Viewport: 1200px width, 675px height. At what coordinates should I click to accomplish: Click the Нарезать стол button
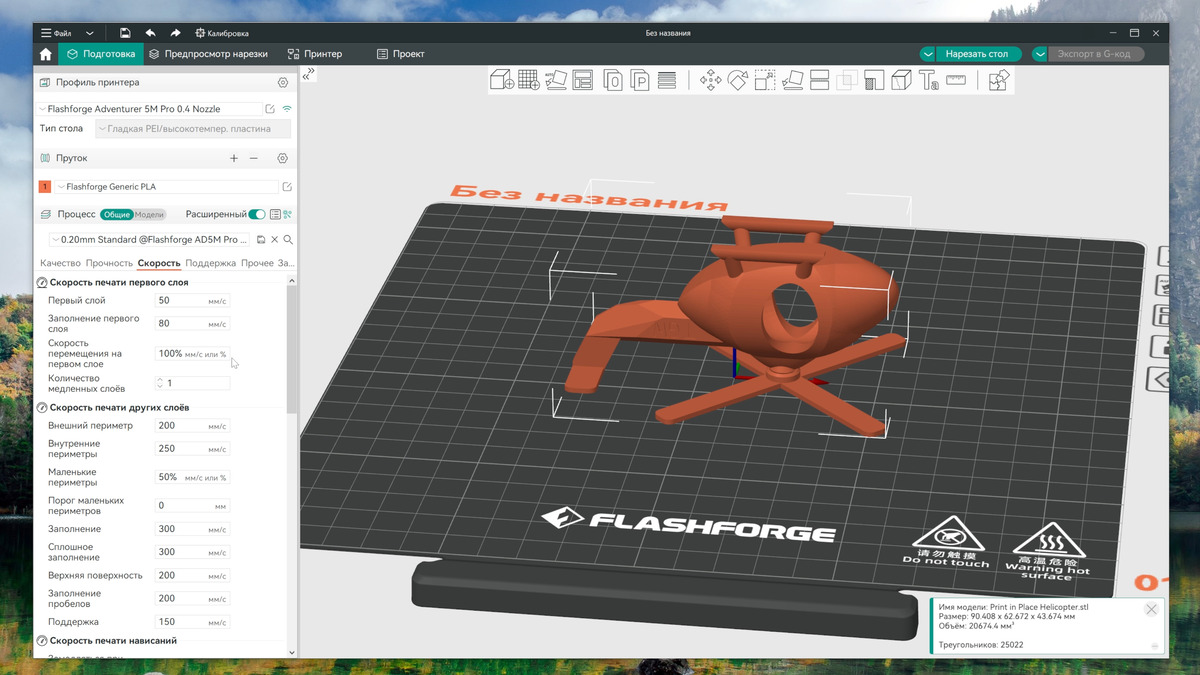coord(976,54)
